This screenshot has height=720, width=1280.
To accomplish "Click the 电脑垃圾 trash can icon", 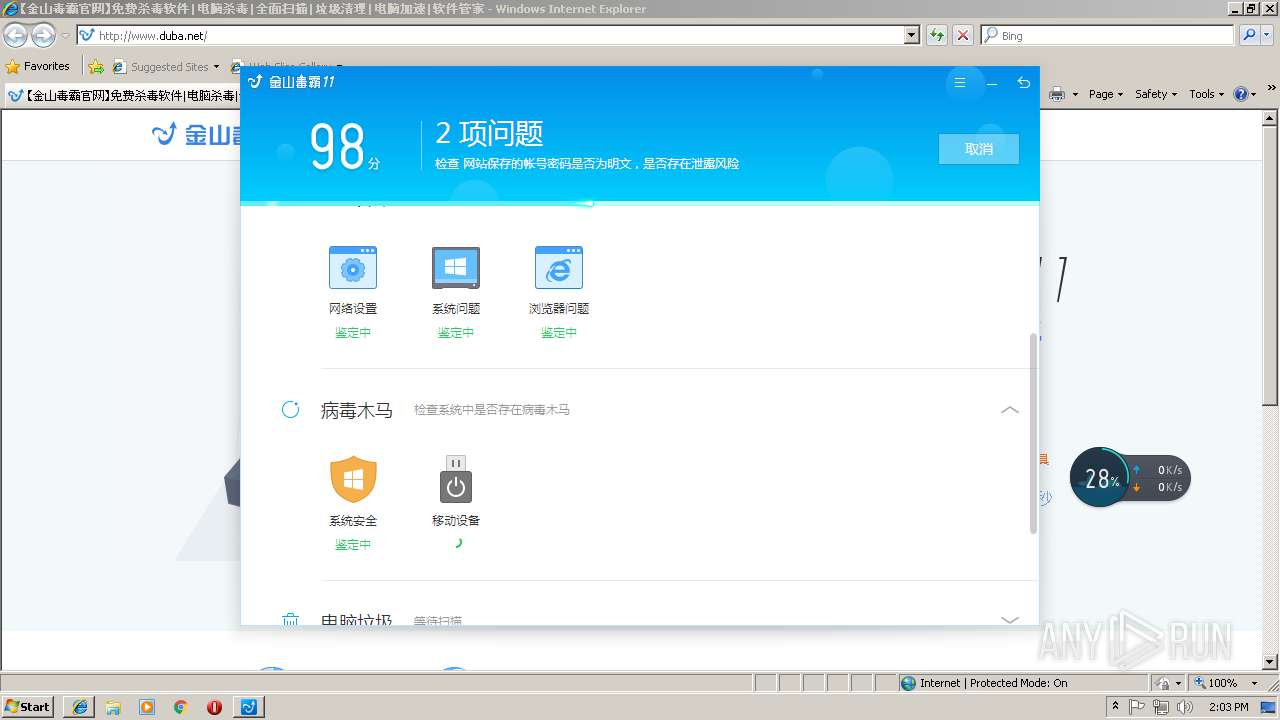I will [x=290, y=620].
